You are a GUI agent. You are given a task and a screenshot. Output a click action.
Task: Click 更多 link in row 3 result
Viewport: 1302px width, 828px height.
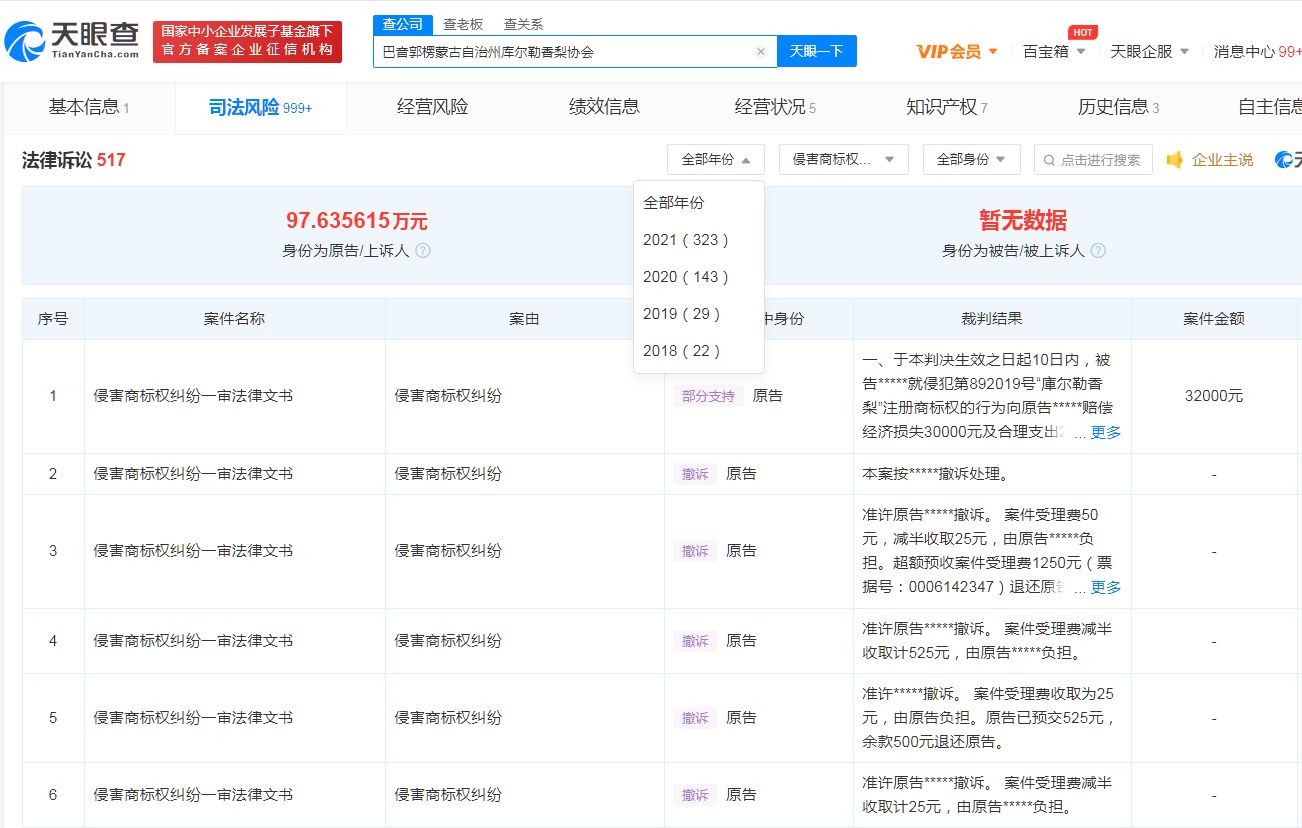pyautogui.click(x=1106, y=588)
